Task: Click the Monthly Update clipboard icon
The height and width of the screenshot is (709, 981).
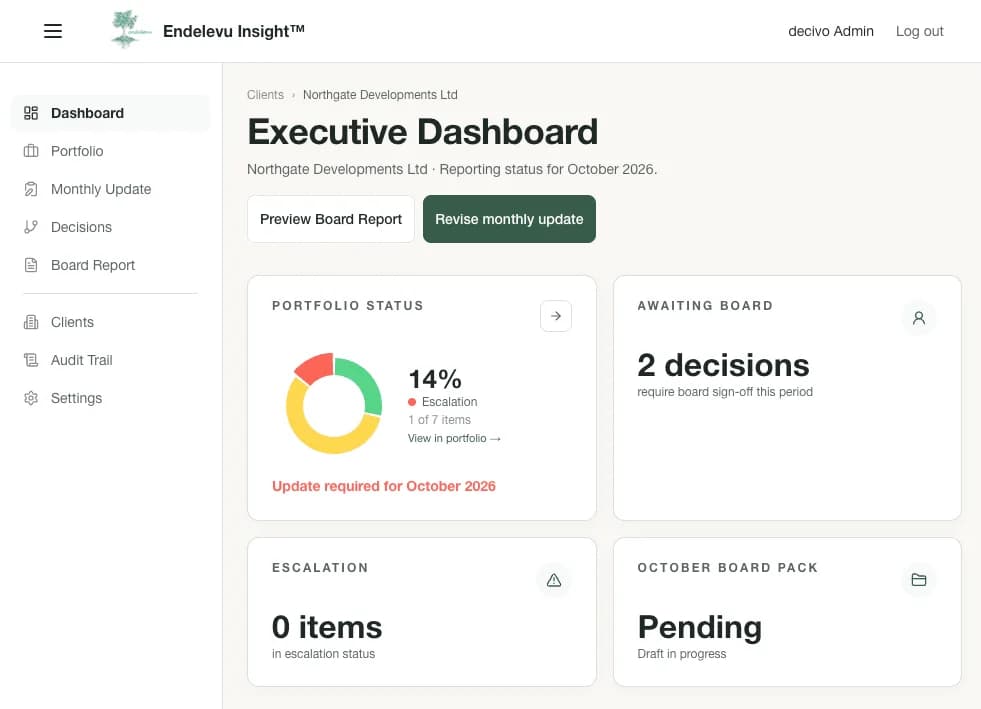Action: 31,189
